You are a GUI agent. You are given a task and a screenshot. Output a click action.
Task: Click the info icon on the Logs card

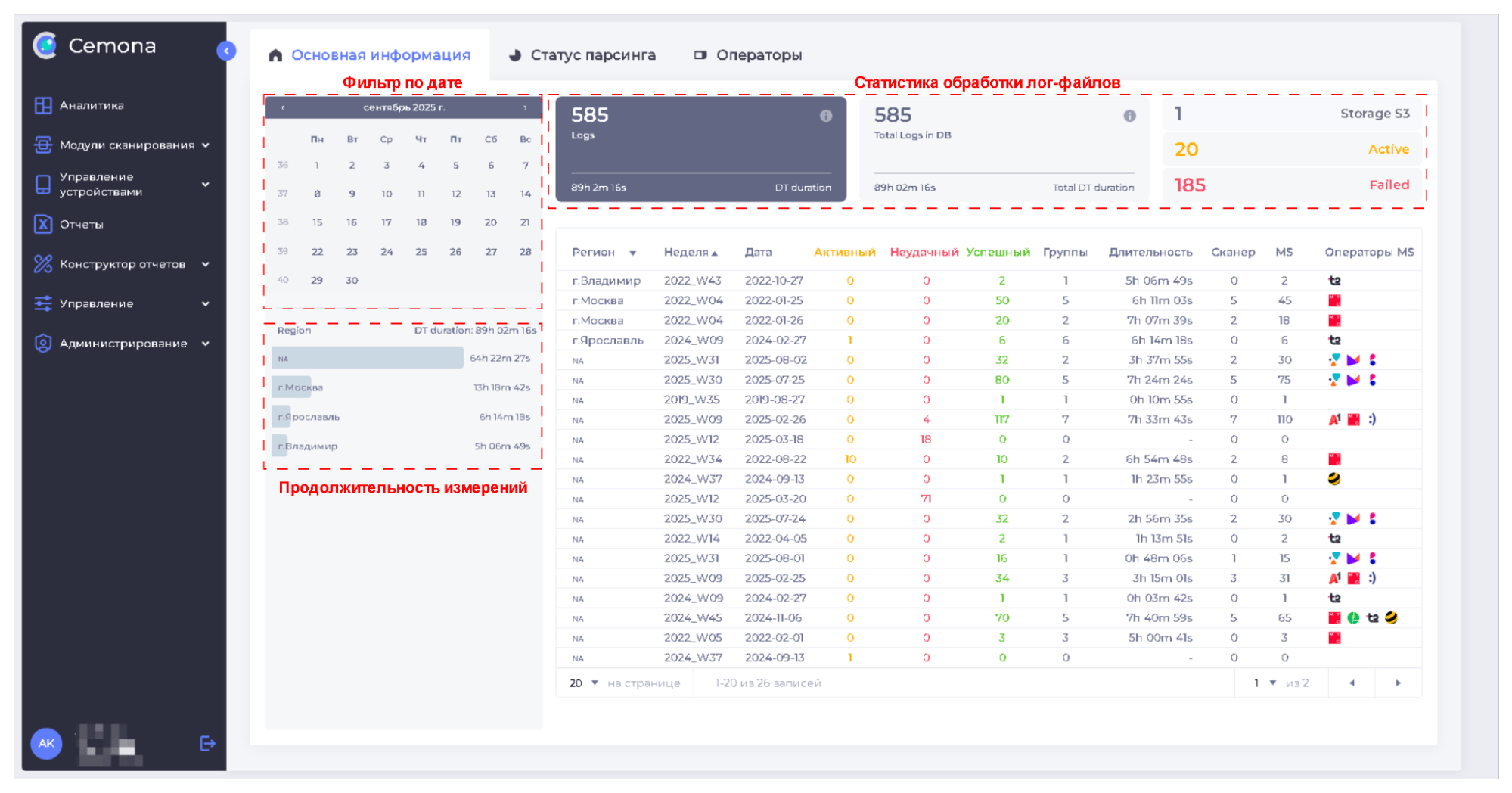826,115
